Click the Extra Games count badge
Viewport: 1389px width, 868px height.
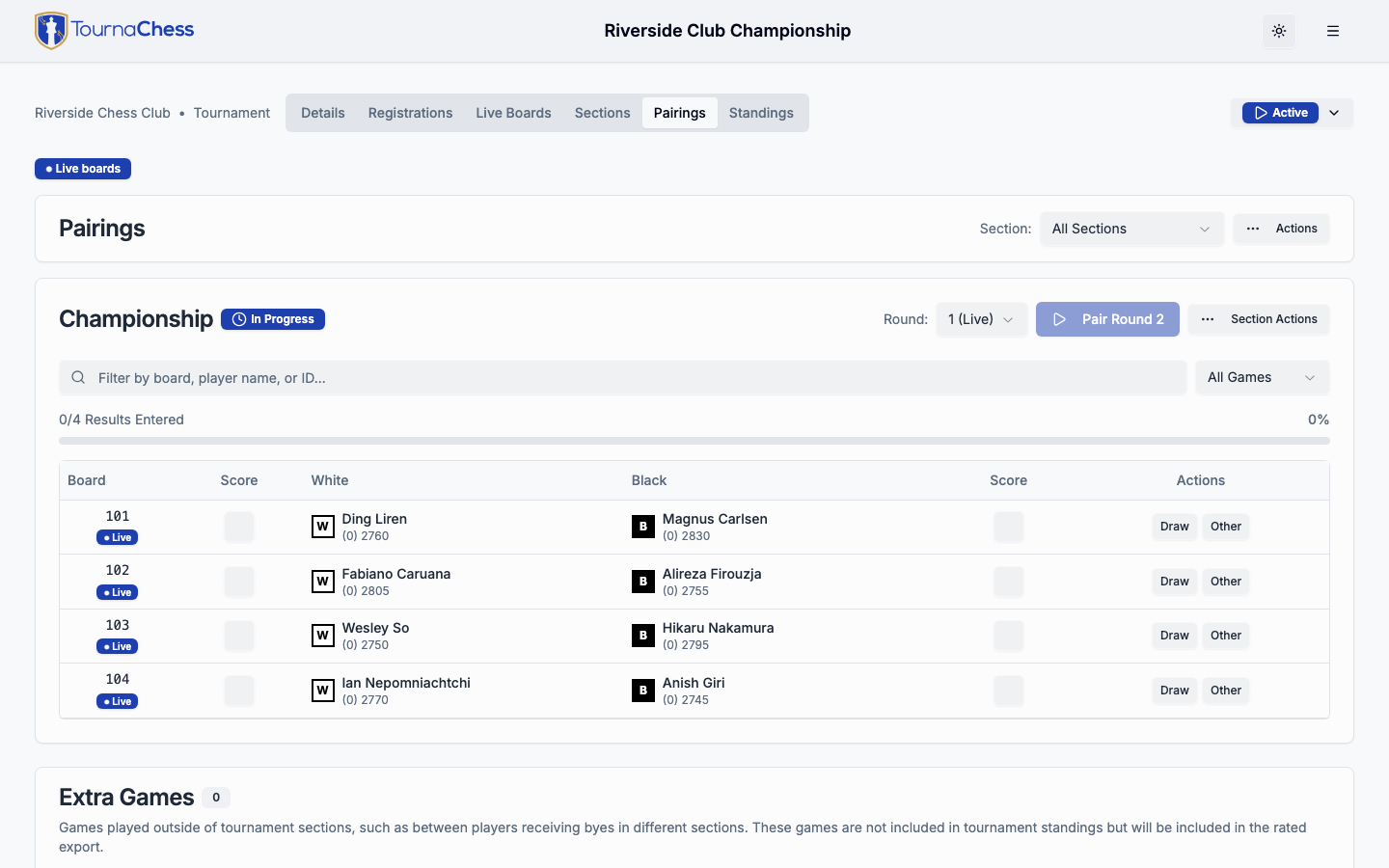pos(216,798)
